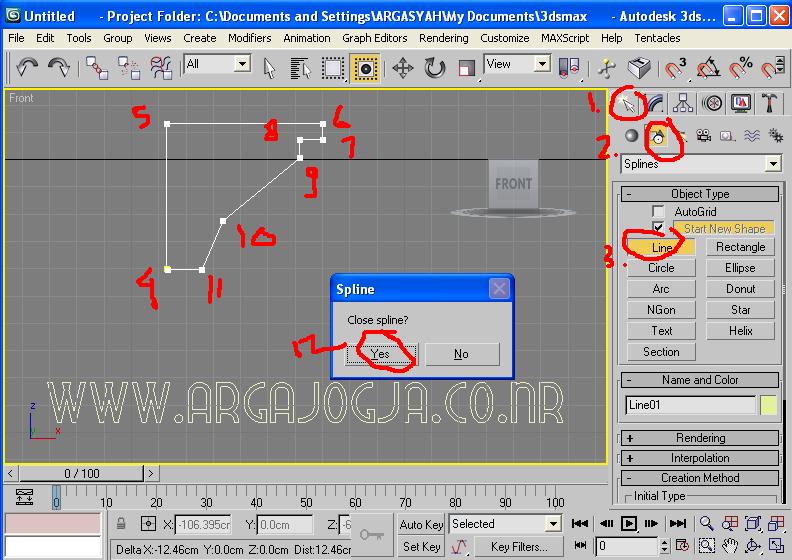
Task: Select the Circle shape button
Action: pos(661,268)
